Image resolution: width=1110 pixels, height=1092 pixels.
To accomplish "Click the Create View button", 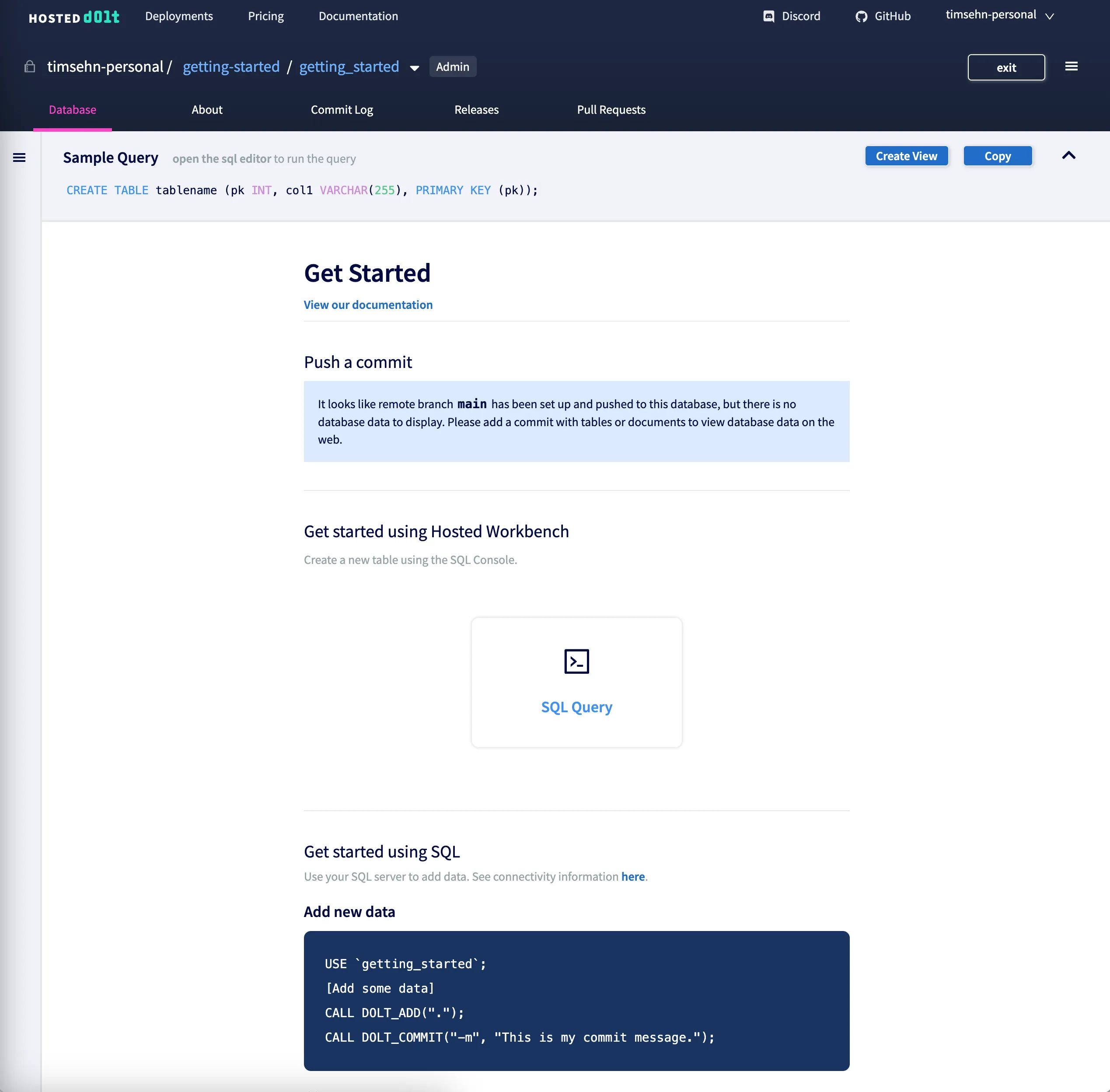I will [x=906, y=155].
